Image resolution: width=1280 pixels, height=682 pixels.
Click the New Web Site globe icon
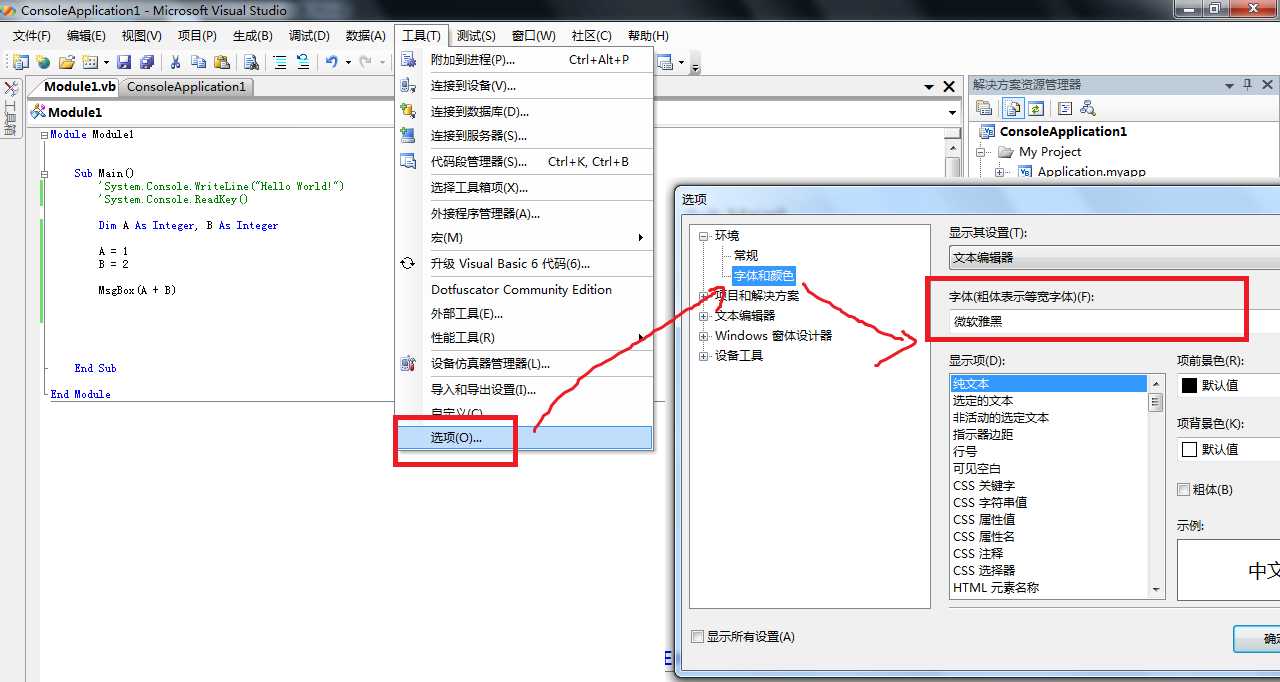[x=43, y=62]
